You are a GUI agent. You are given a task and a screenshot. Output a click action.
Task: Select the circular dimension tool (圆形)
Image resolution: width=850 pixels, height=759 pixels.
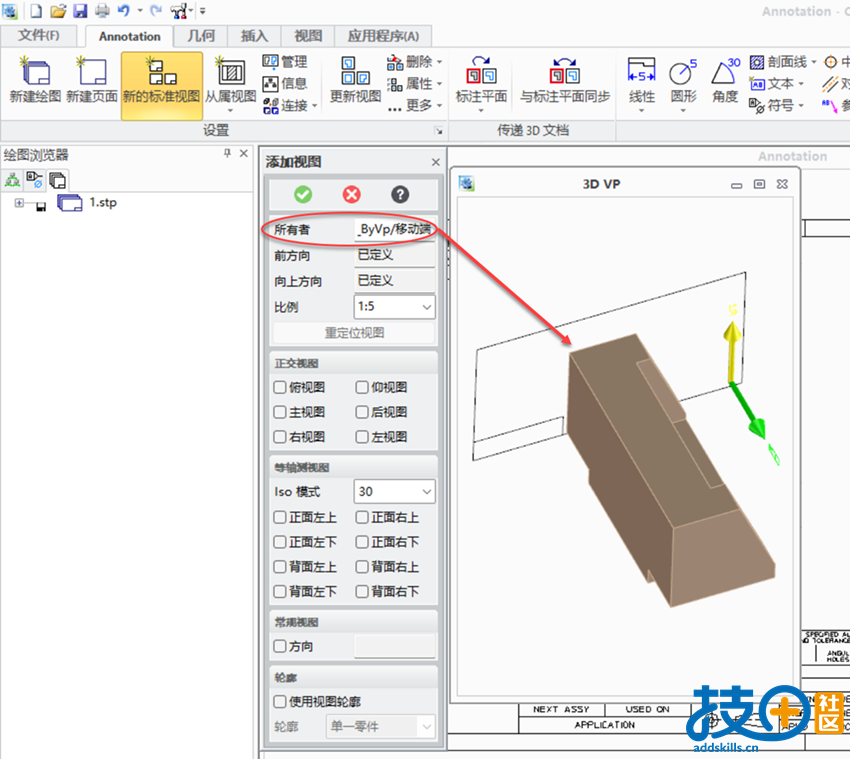tap(683, 84)
